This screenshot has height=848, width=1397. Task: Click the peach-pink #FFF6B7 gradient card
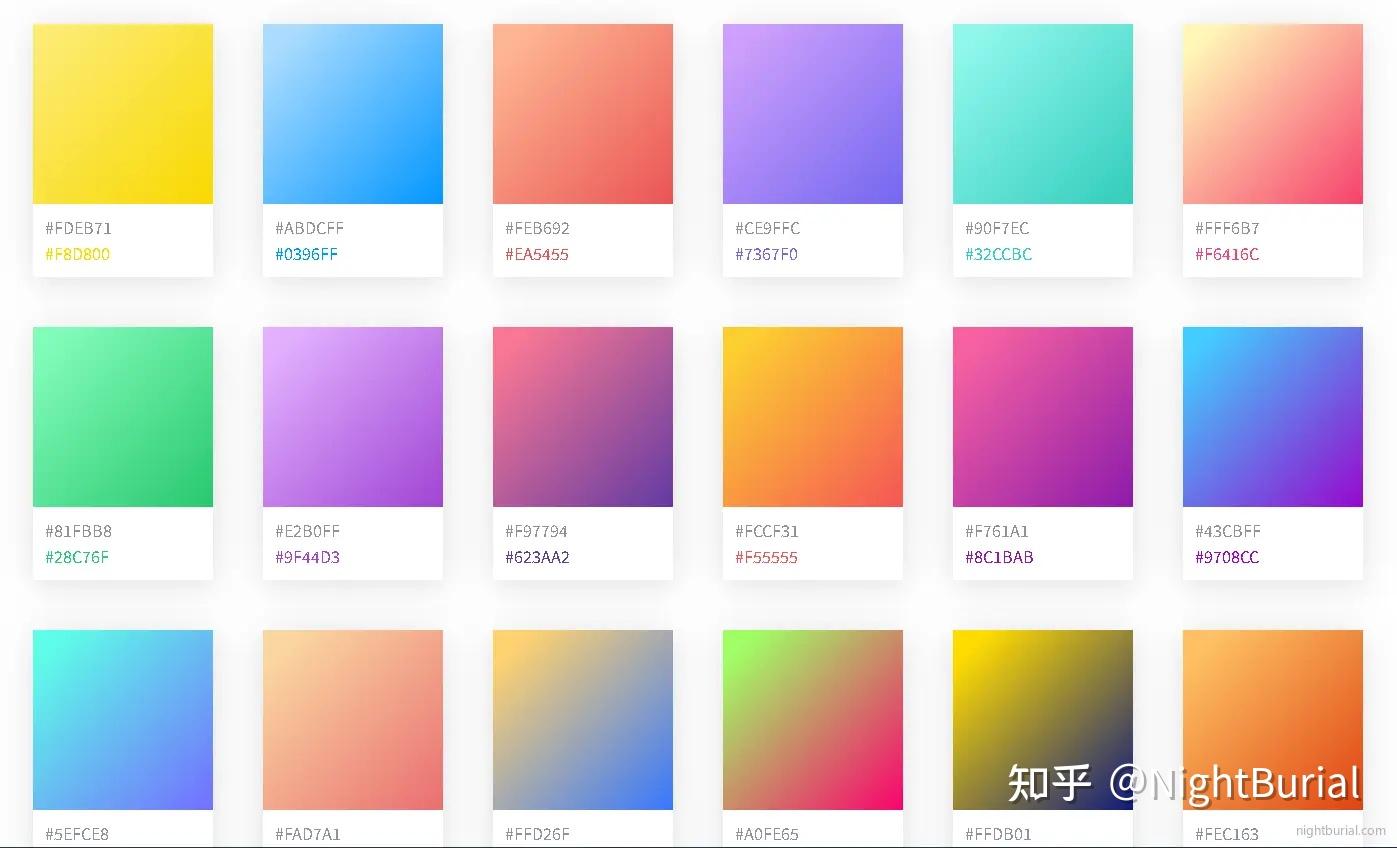pyautogui.click(x=1272, y=113)
